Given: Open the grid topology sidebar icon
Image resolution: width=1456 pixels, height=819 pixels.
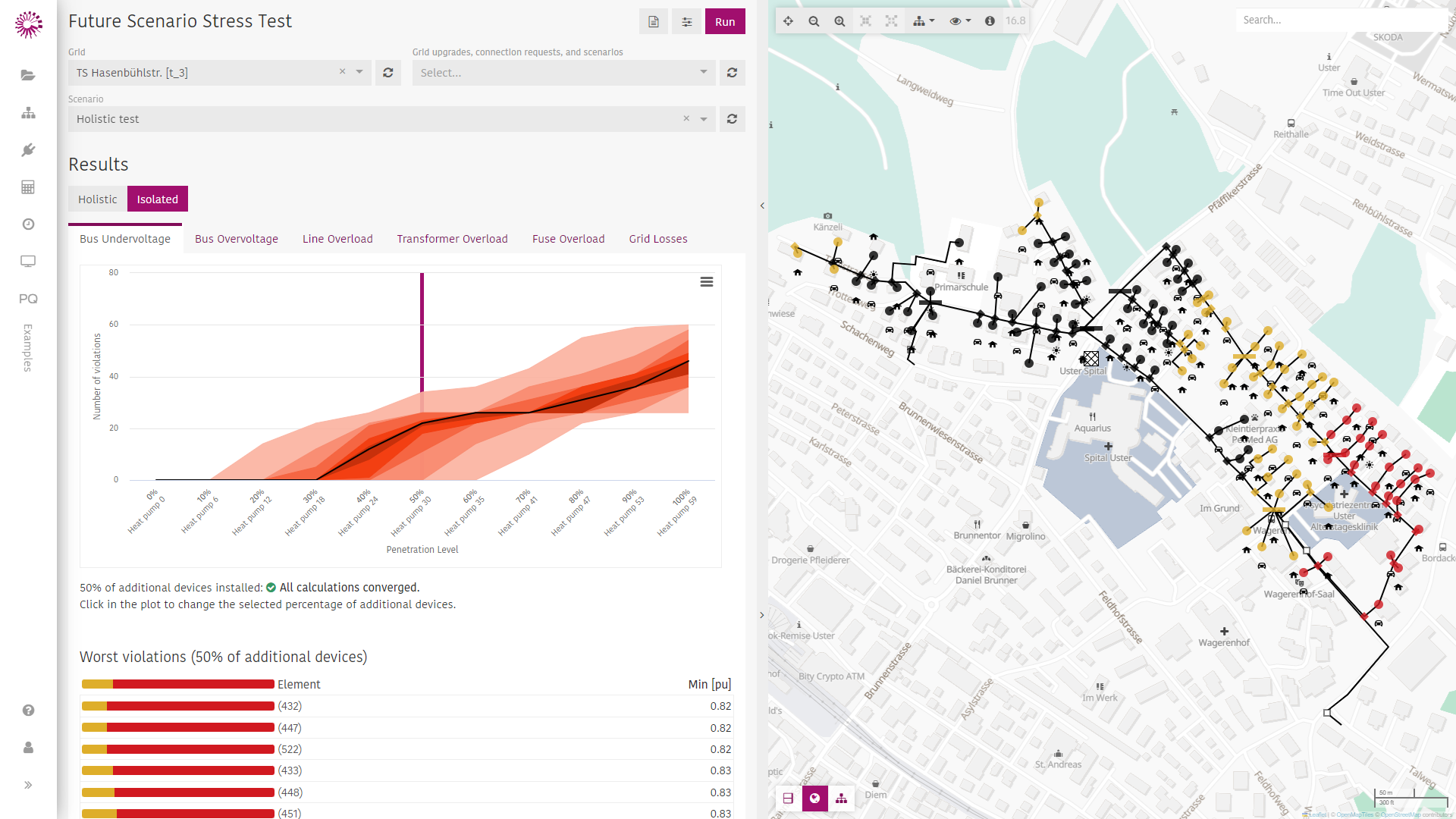Looking at the screenshot, I should 28,112.
